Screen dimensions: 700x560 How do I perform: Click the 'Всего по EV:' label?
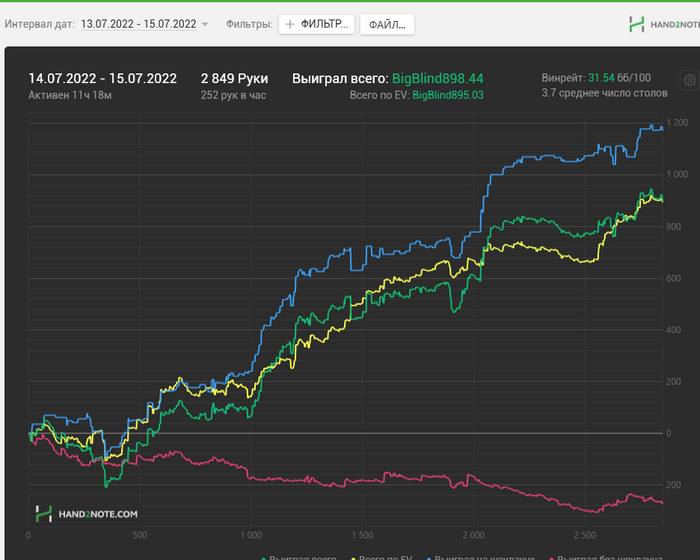[x=379, y=95]
